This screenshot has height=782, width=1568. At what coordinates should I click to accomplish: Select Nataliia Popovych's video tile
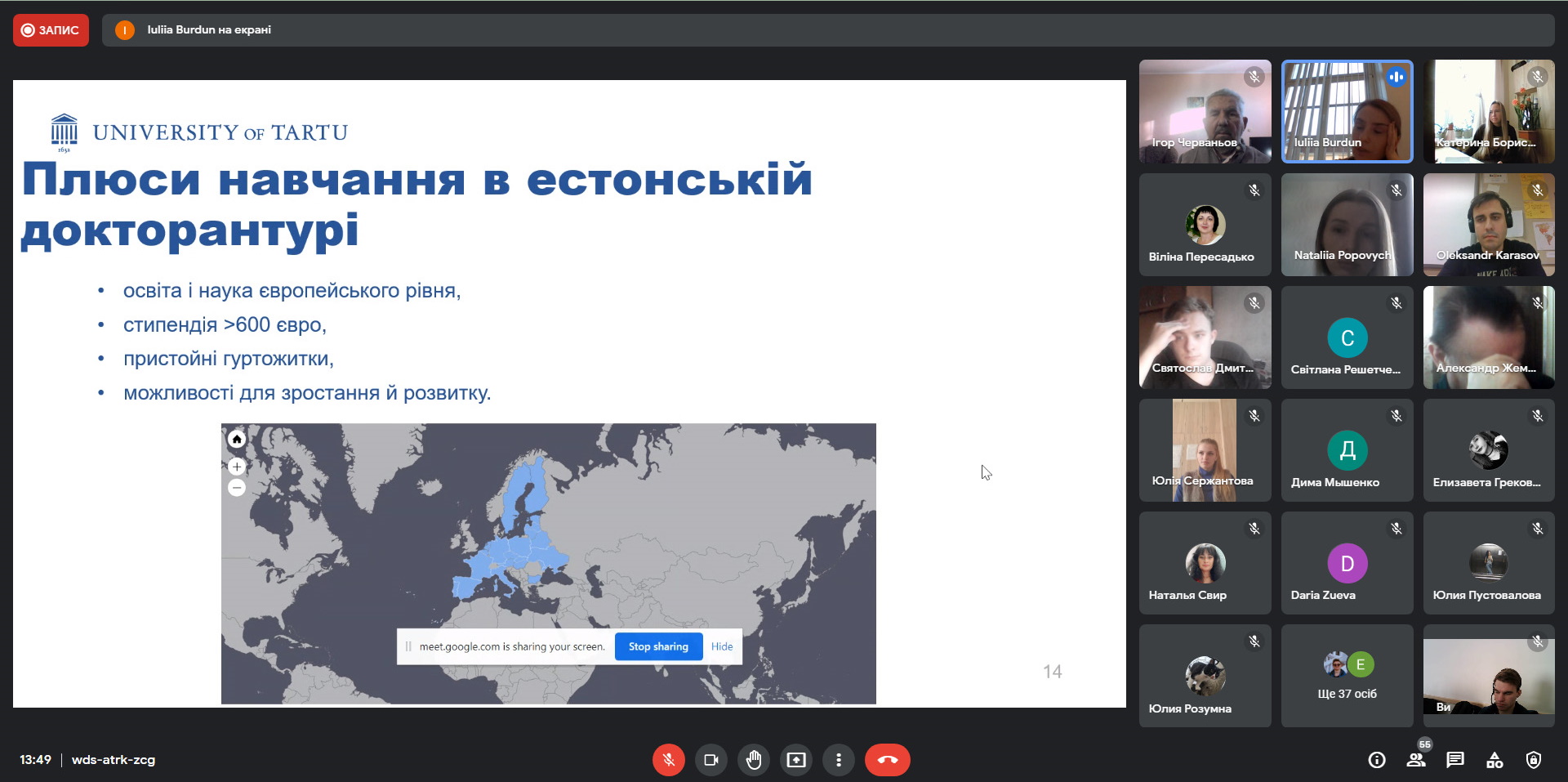tap(1347, 225)
